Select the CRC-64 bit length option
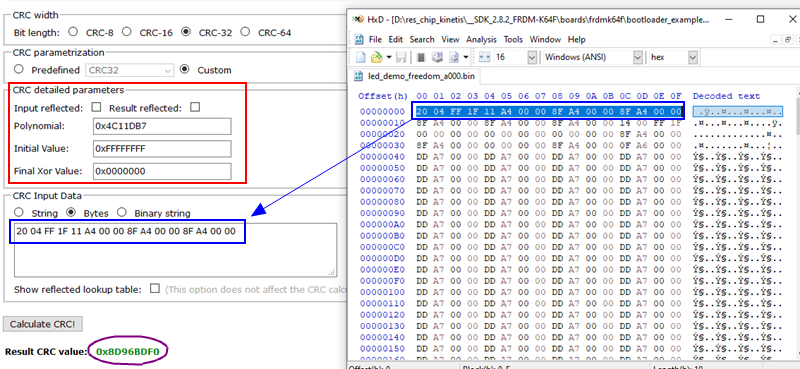The width and height of the screenshot is (800, 369). point(245,32)
